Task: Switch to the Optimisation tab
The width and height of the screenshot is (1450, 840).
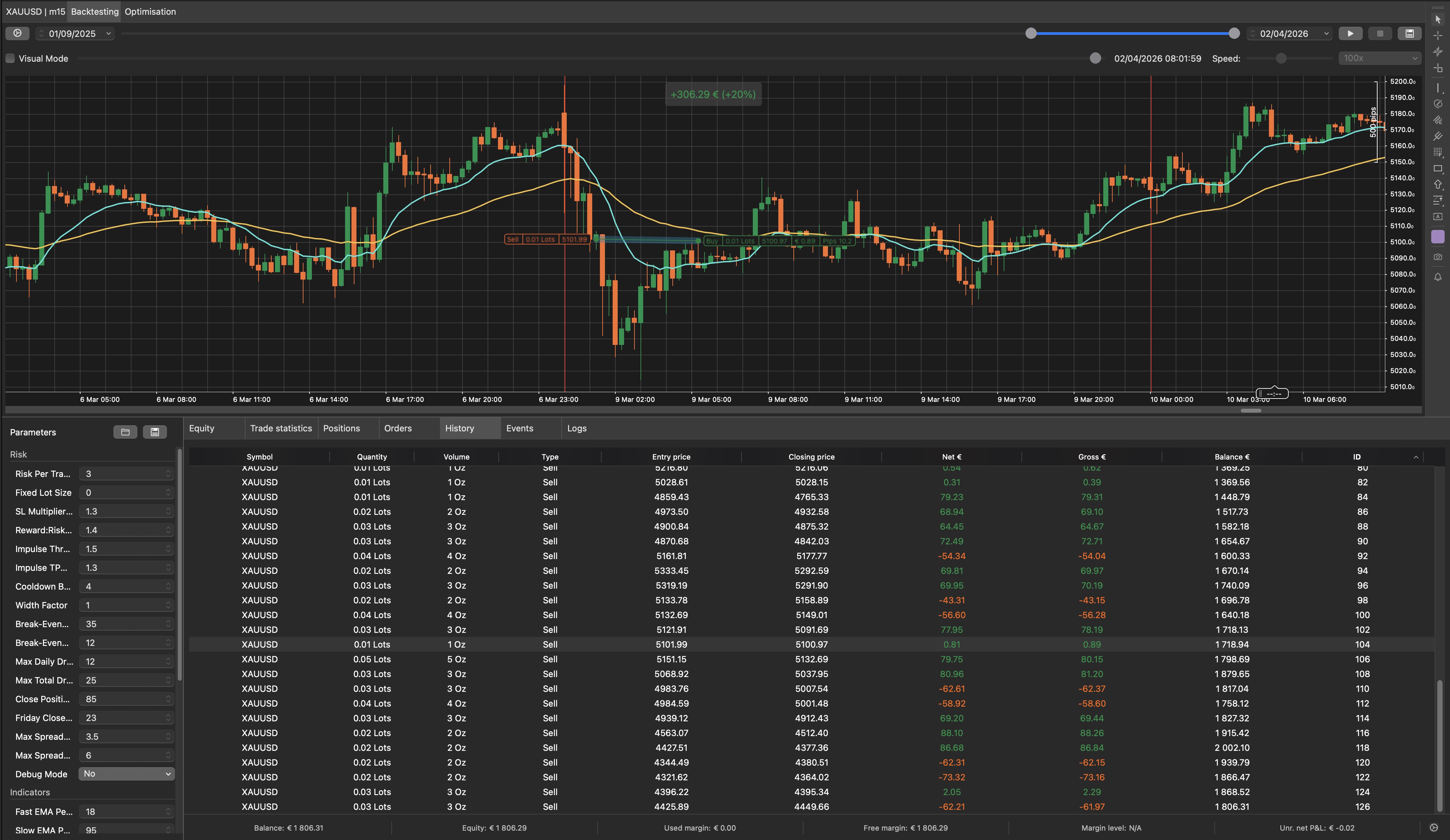Action: coord(150,11)
